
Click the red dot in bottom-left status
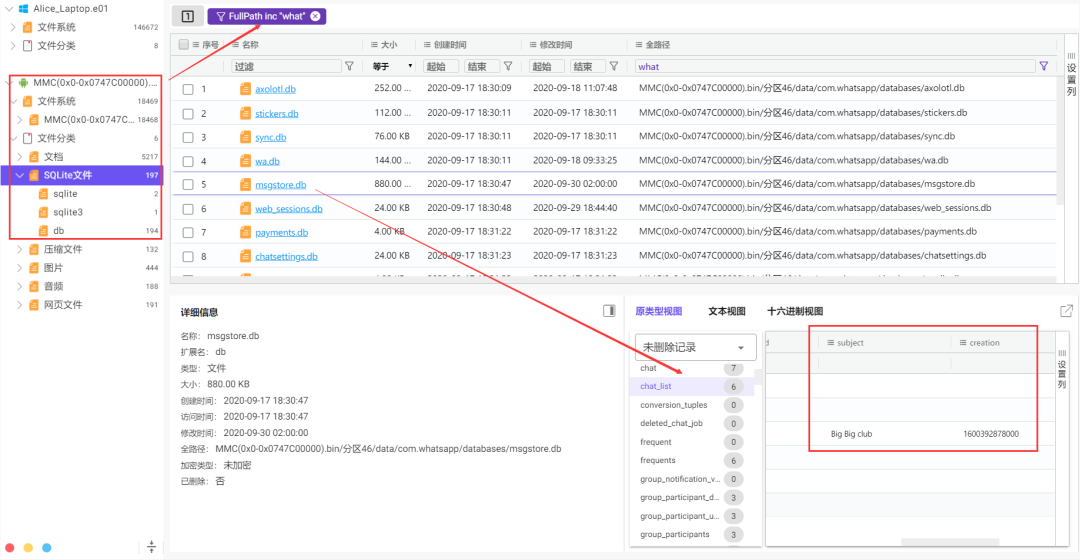pos(10,548)
